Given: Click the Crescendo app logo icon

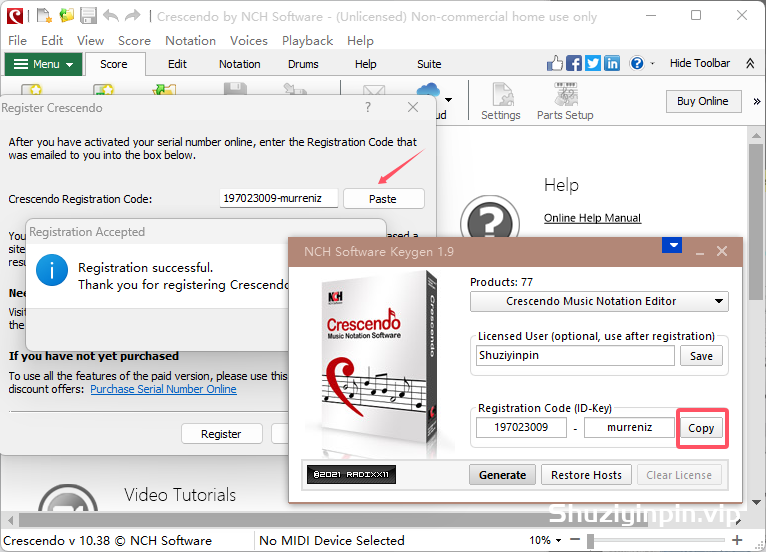Looking at the screenshot, I should point(15,16).
